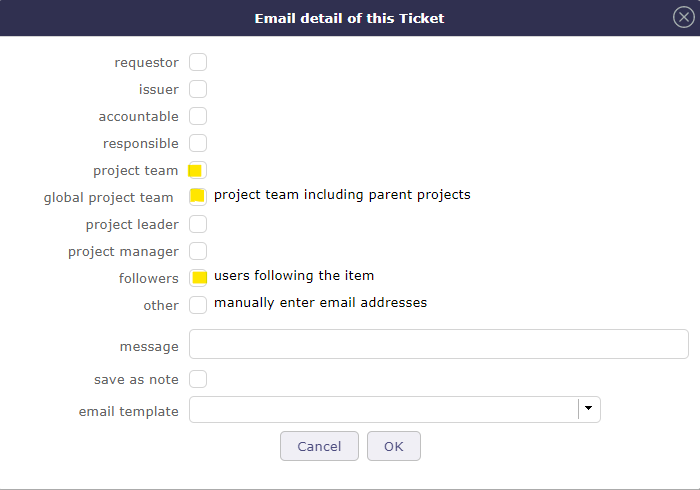Enable the requestor checkbox
This screenshot has width=700, height=490.
point(198,63)
